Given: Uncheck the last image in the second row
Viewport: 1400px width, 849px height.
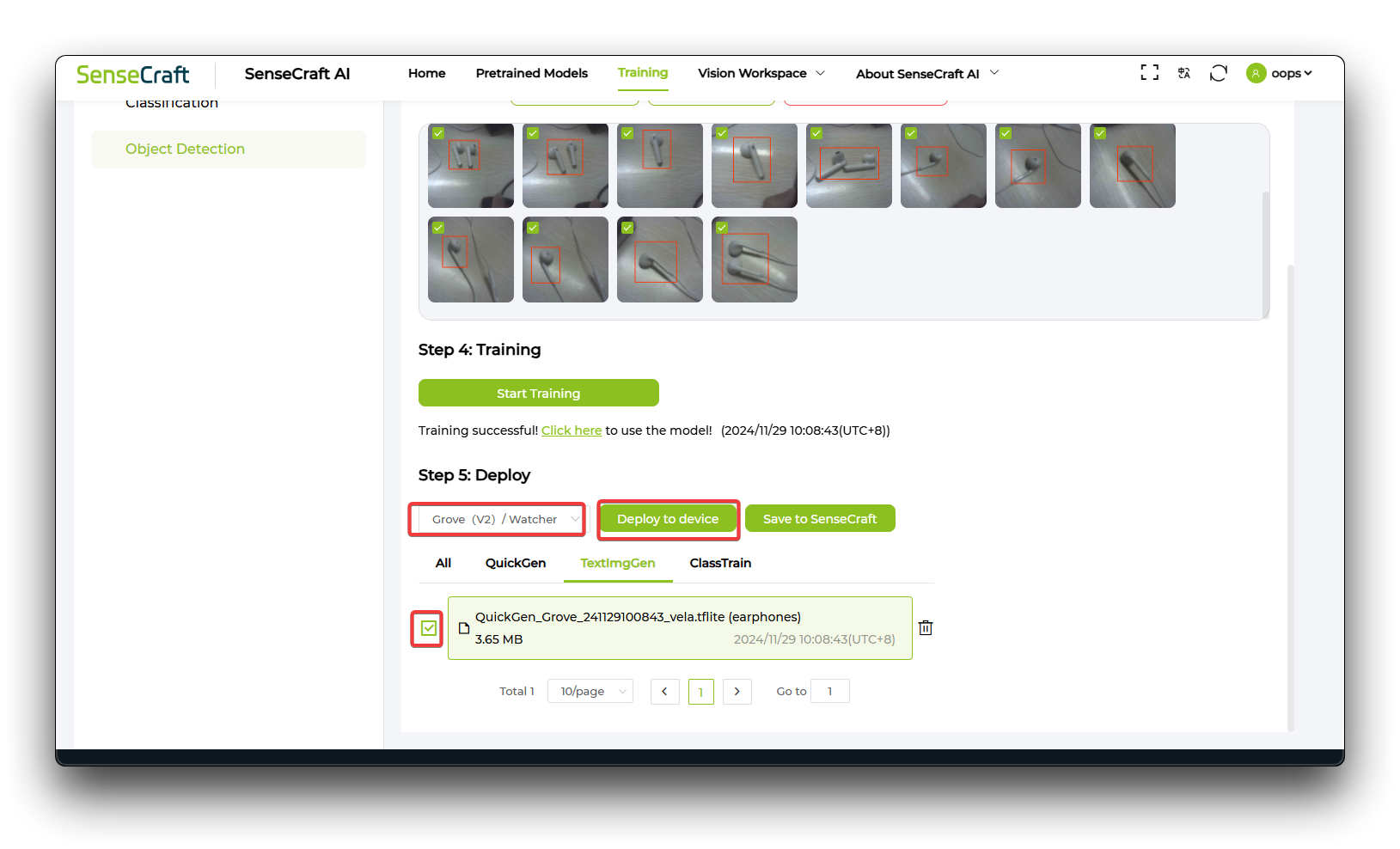Looking at the screenshot, I should pyautogui.click(x=722, y=227).
